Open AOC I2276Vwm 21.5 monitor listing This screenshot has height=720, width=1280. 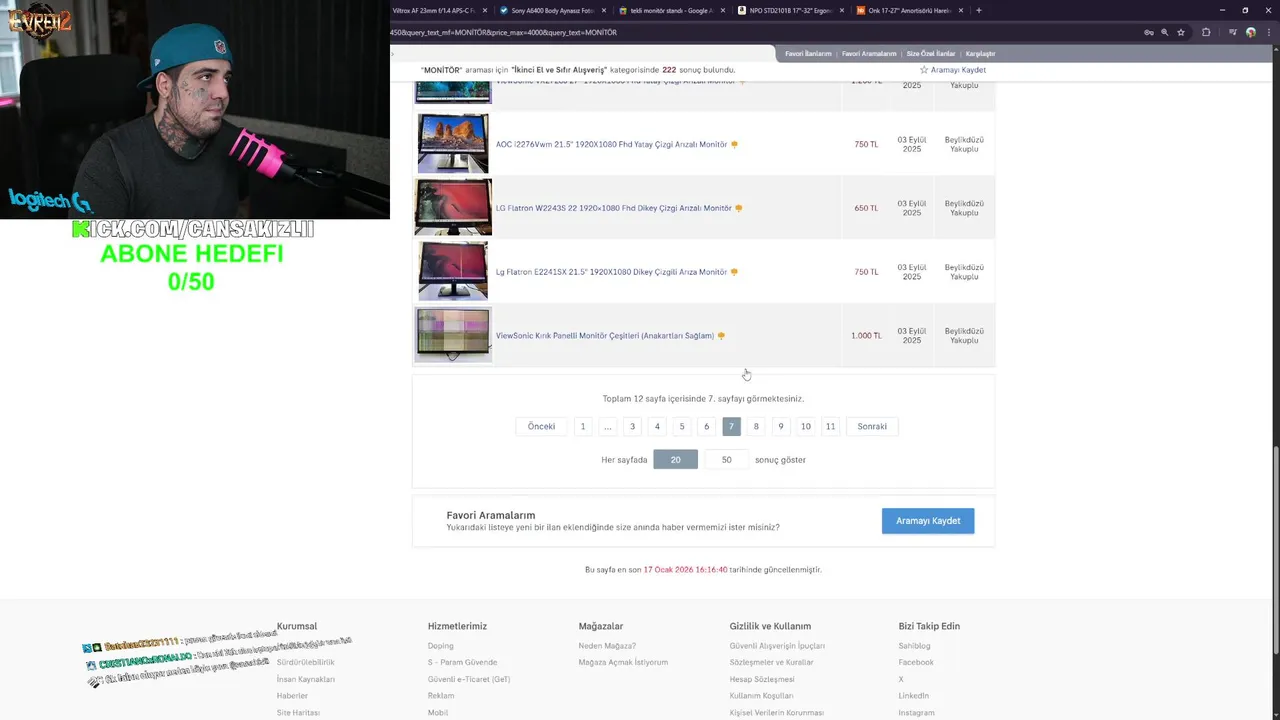point(611,144)
